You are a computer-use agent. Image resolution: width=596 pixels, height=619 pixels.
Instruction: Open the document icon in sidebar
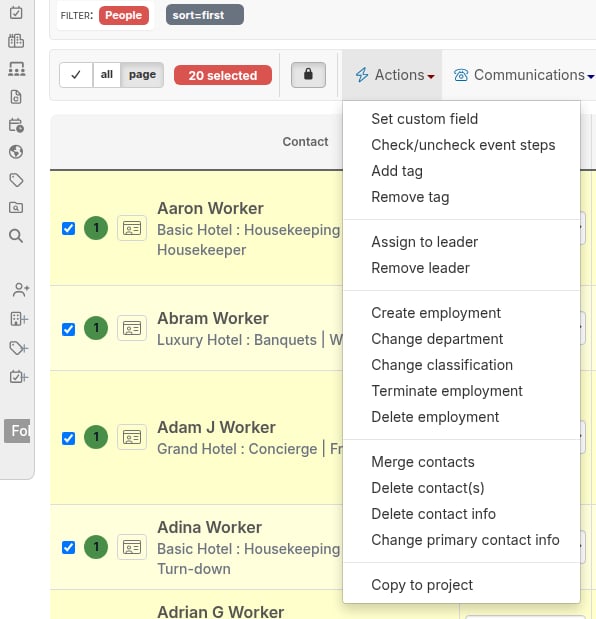click(x=16, y=97)
